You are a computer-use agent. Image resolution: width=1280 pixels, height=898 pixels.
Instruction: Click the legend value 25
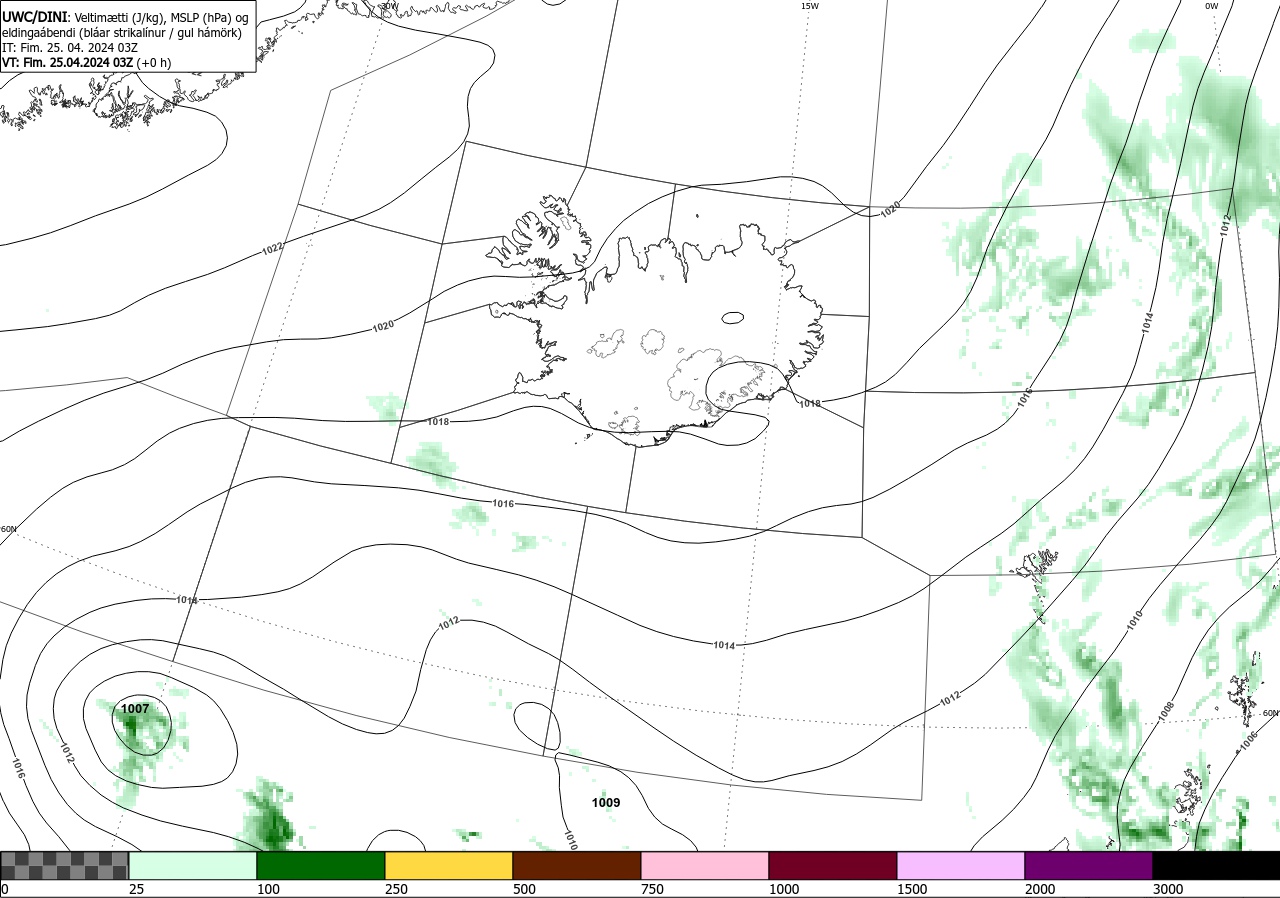tap(137, 889)
